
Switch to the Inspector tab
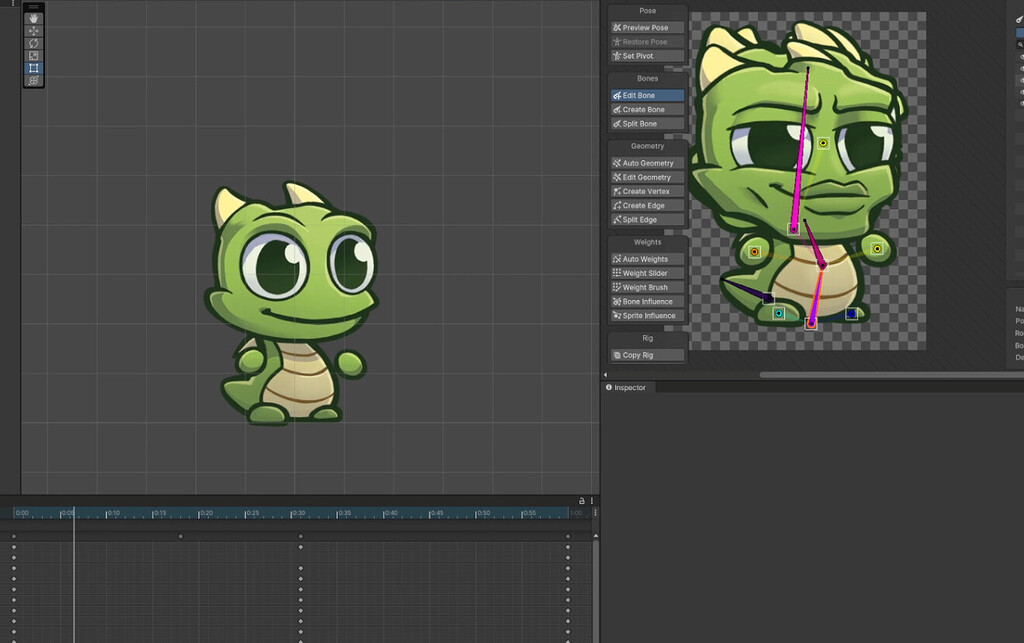(627, 387)
